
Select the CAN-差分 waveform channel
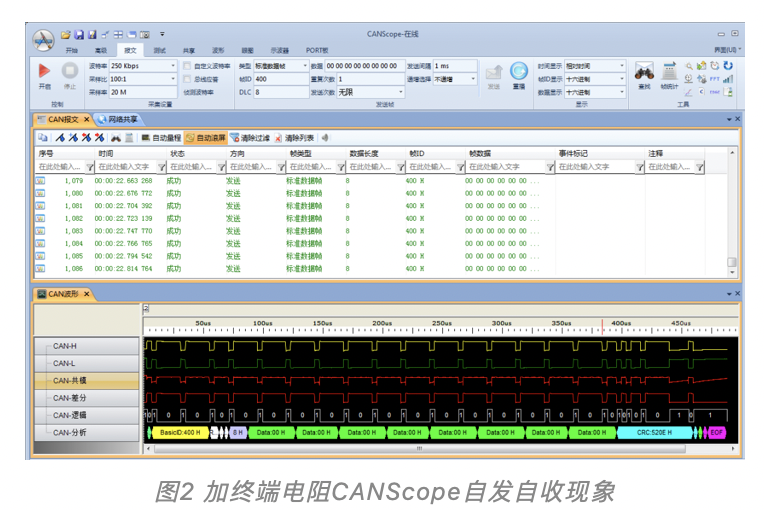[87, 398]
